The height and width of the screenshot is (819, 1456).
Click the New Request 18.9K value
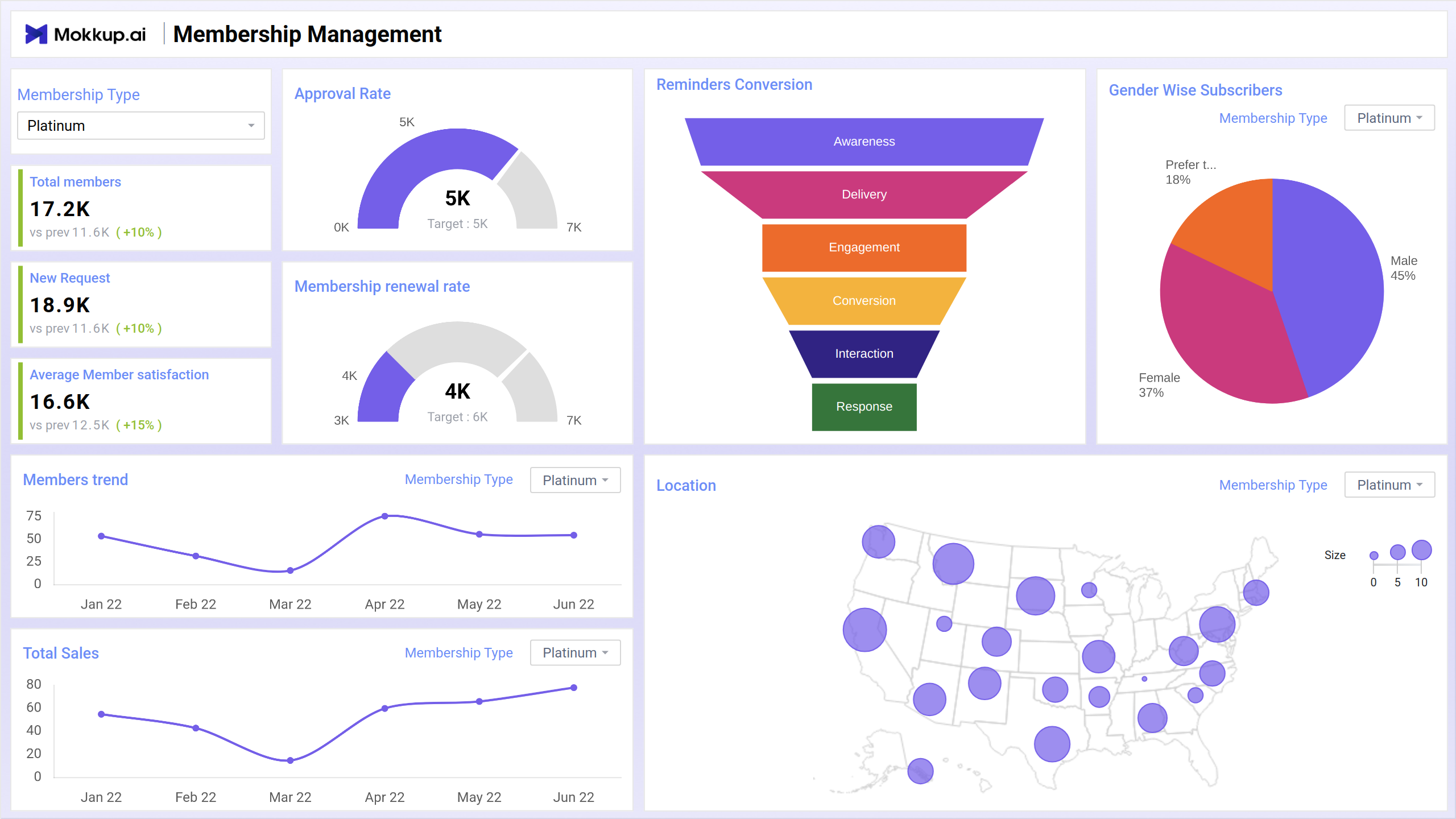click(x=60, y=305)
